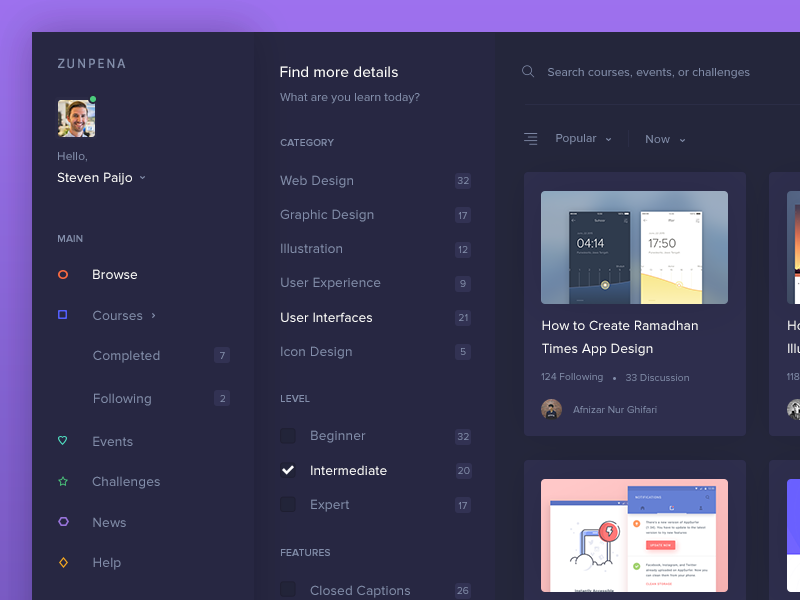
Task: Click the News hexagon icon
Action: [63, 522]
